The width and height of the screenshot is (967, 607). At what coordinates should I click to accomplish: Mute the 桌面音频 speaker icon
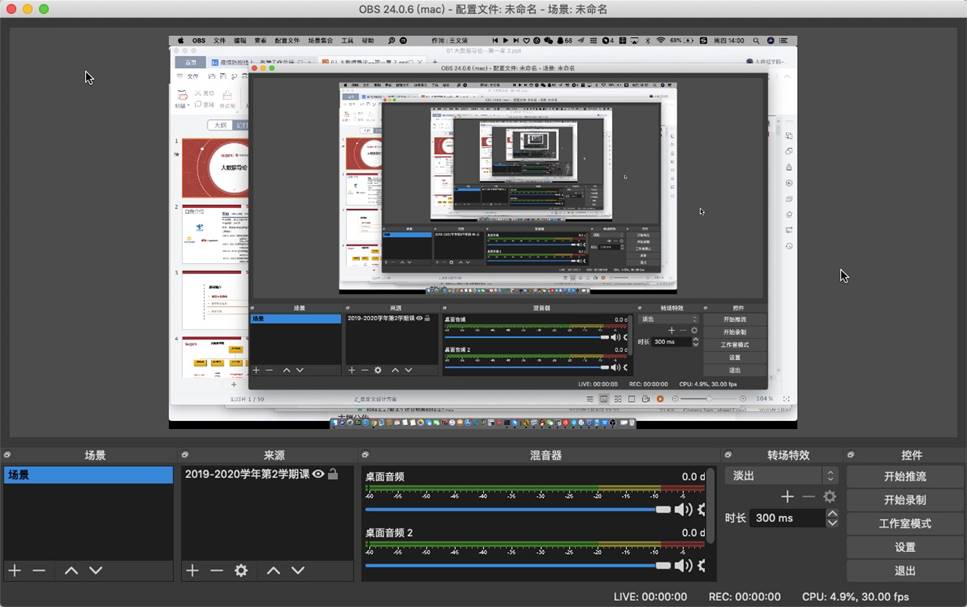pyautogui.click(x=683, y=509)
